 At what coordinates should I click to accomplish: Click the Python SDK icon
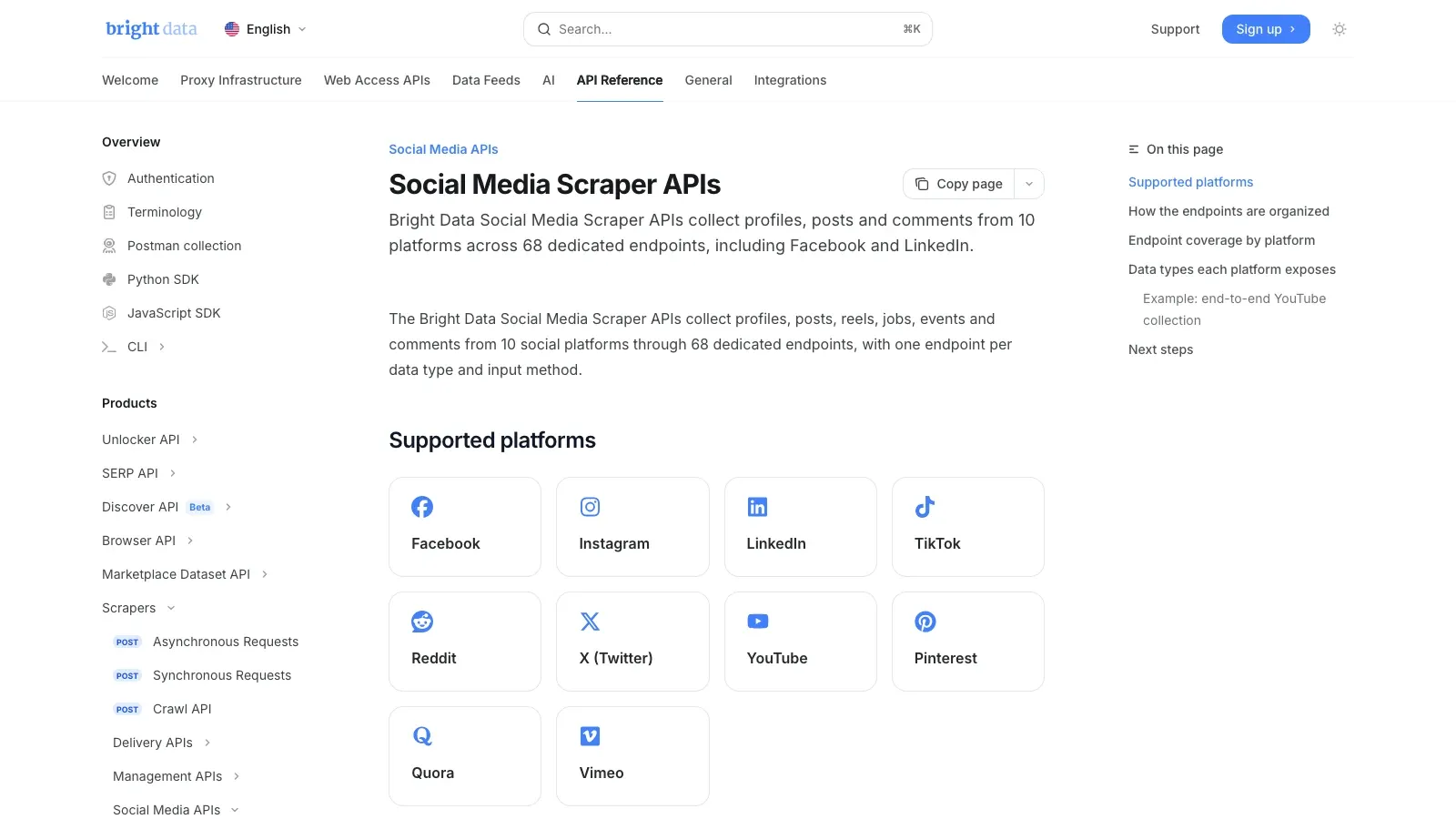pyautogui.click(x=109, y=279)
